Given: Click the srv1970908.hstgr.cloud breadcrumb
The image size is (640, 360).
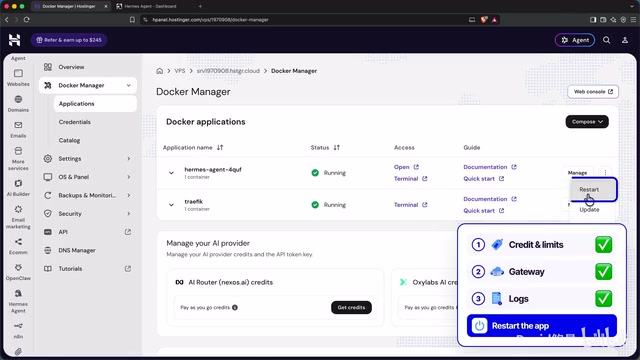Looking at the screenshot, I should tap(228, 71).
